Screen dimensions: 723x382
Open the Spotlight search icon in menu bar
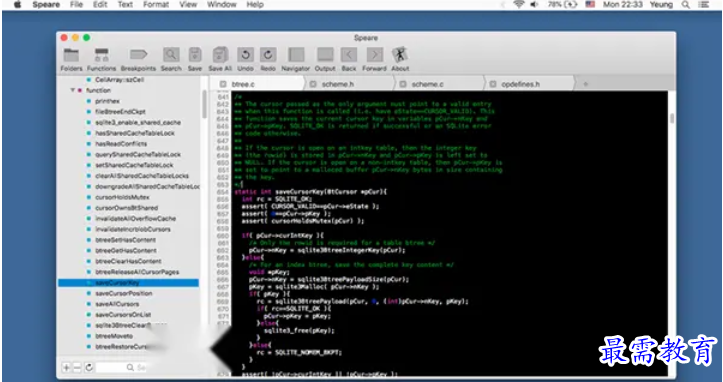point(686,5)
